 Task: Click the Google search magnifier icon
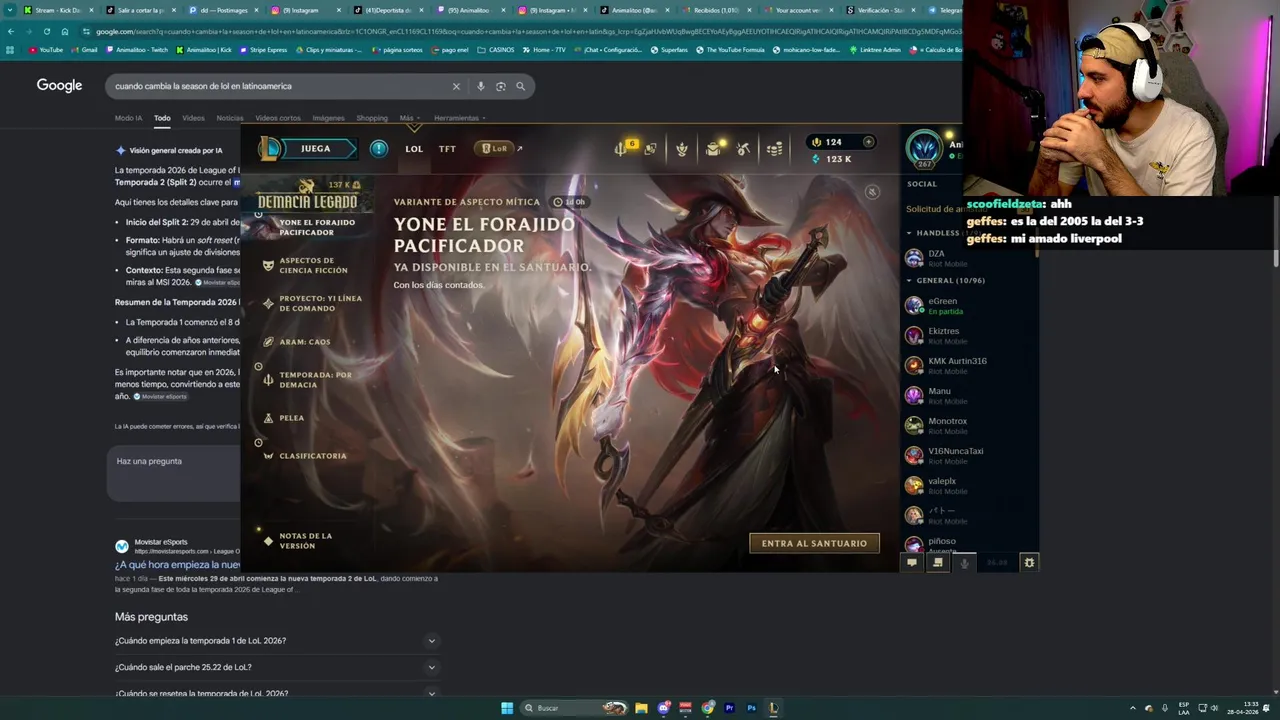pos(520,86)
